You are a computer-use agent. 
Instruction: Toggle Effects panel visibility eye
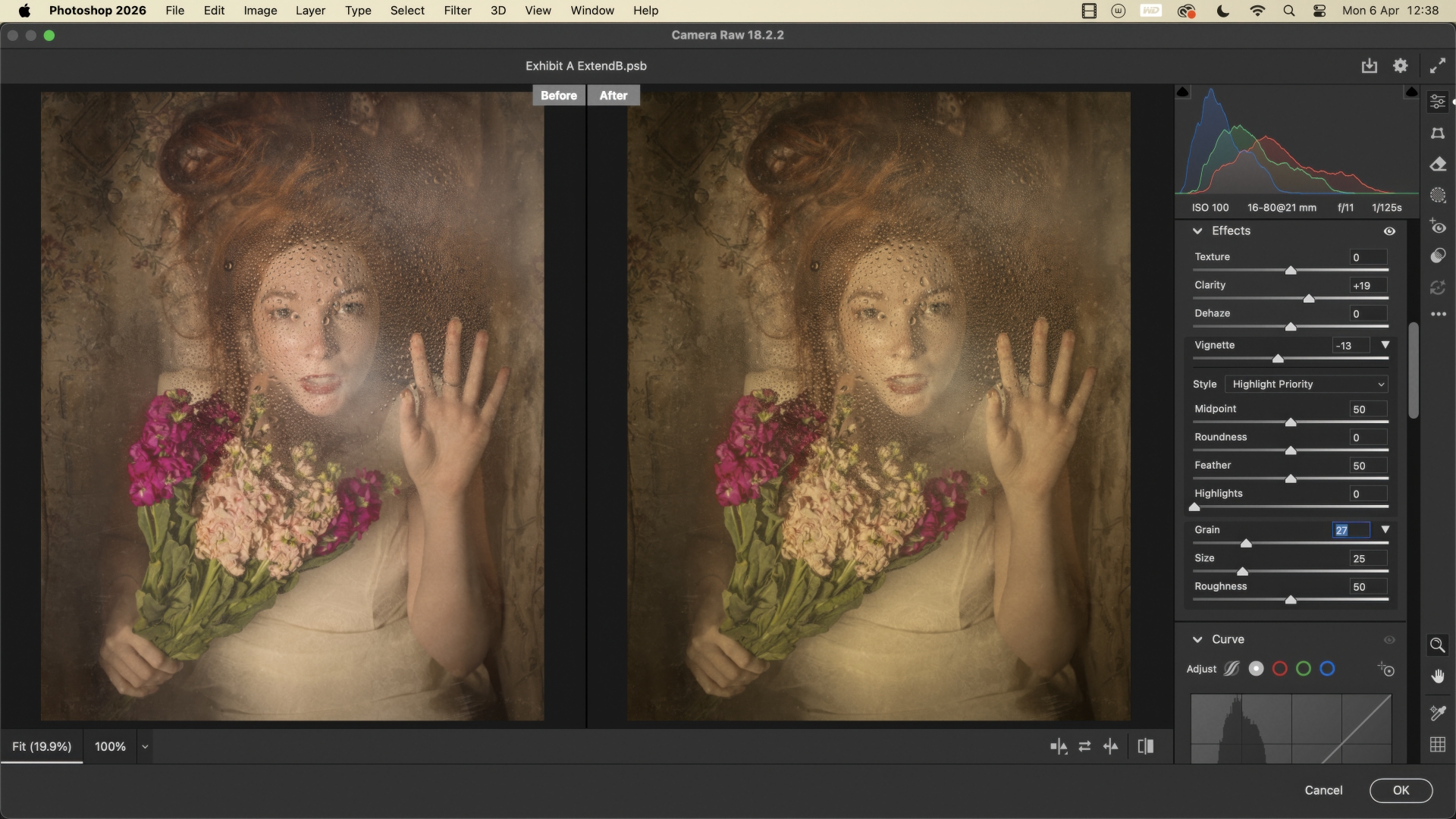(1389, 231)
